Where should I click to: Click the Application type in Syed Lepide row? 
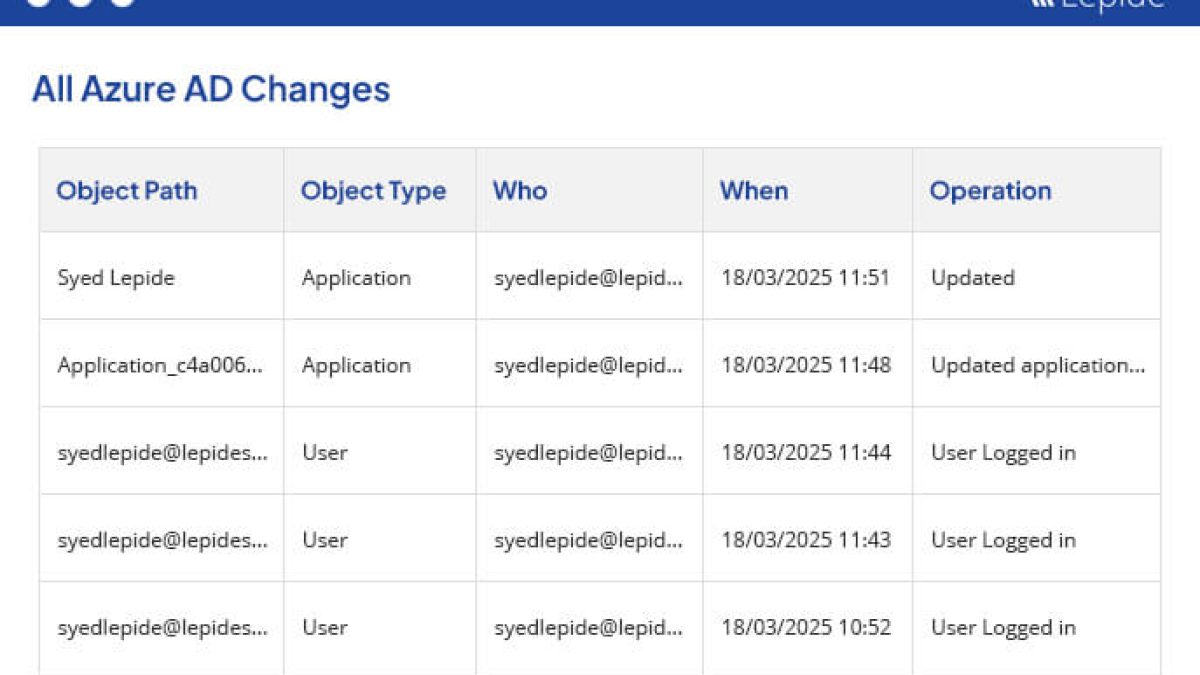[356, 278]
